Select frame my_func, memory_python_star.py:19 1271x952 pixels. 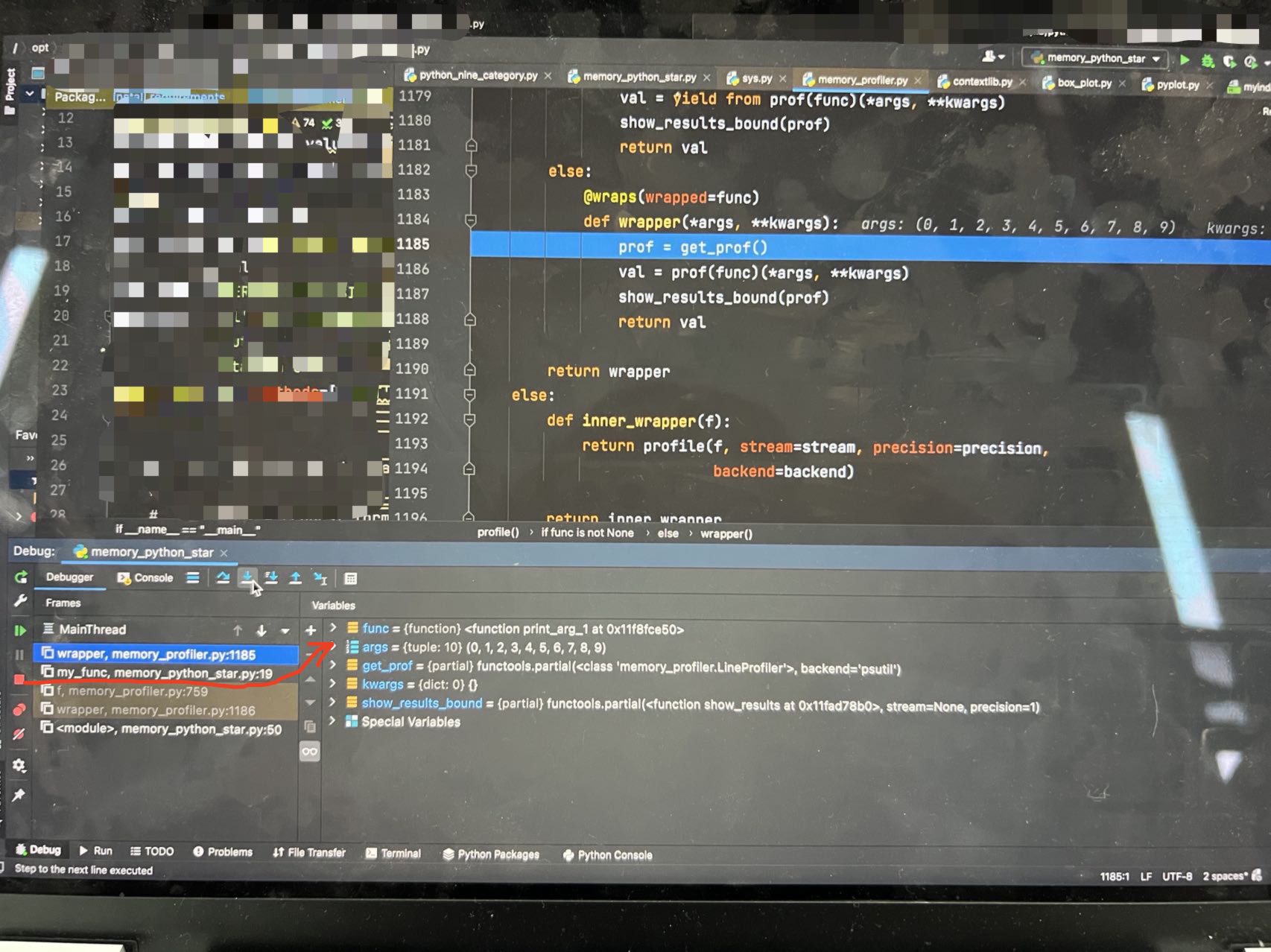tap(165, 673)
